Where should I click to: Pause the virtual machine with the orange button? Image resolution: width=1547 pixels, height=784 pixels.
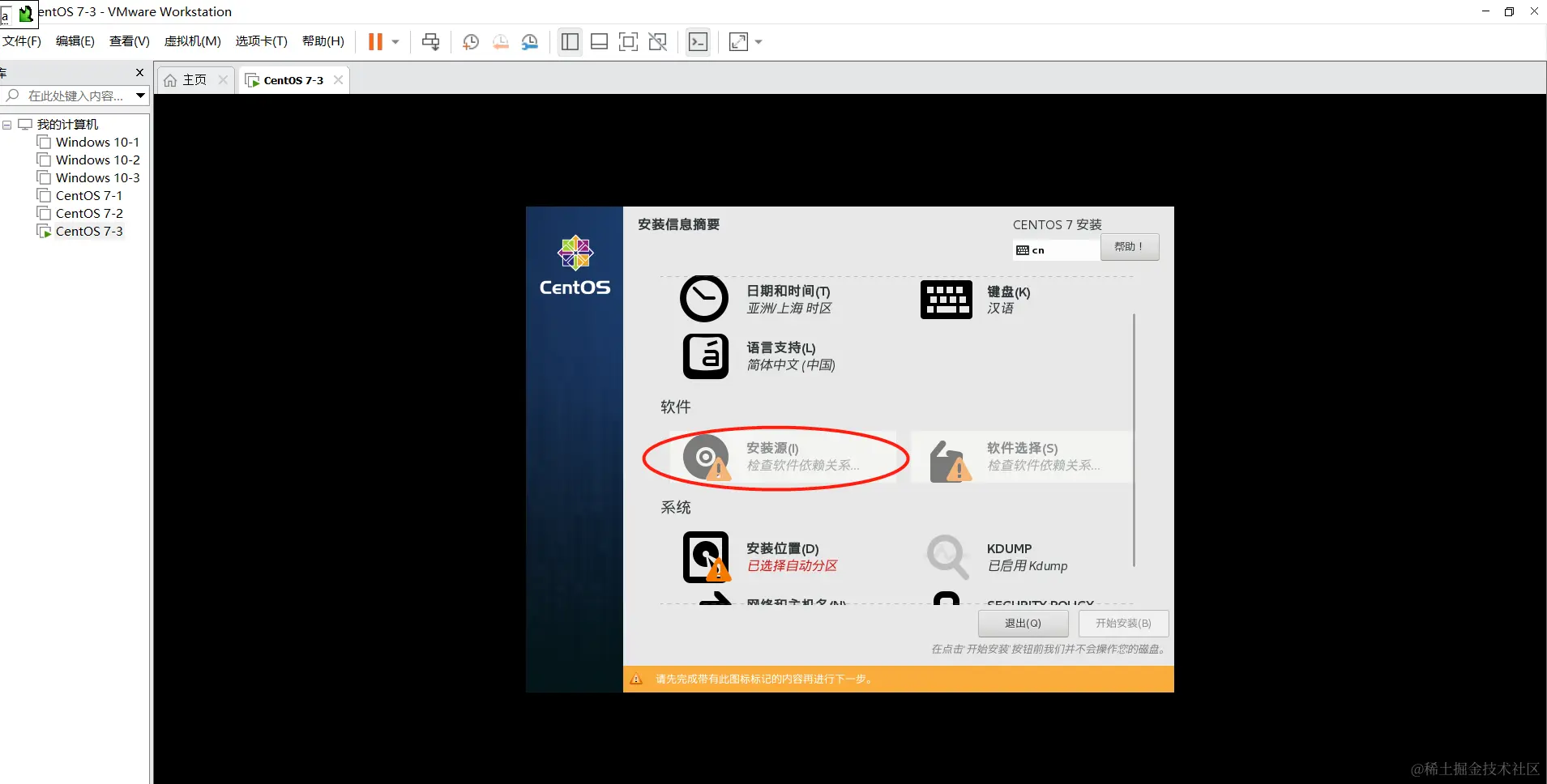pos(375,42)
